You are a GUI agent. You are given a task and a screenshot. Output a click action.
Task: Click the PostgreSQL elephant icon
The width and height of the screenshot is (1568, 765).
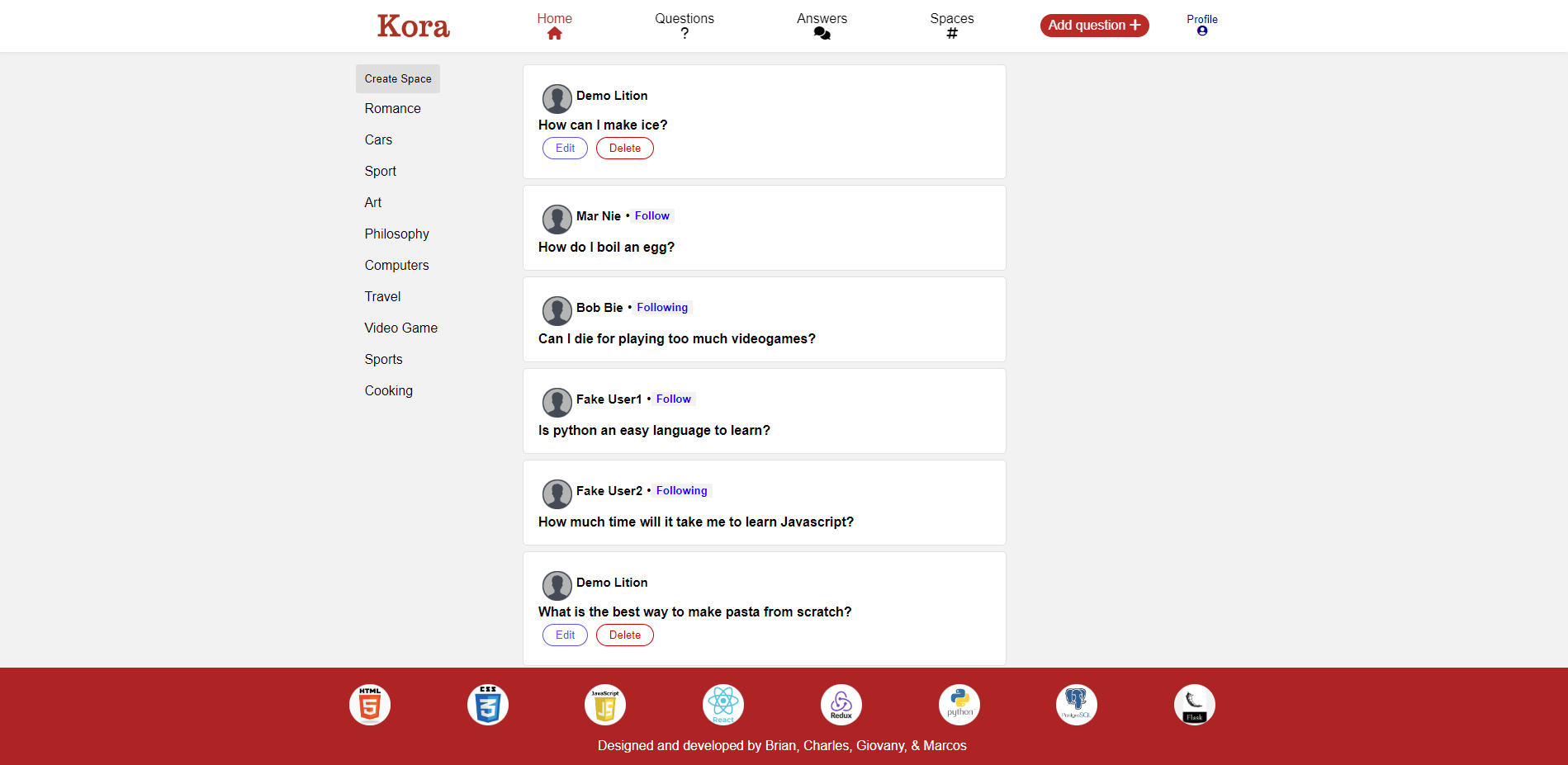[x=1077, y=705]
